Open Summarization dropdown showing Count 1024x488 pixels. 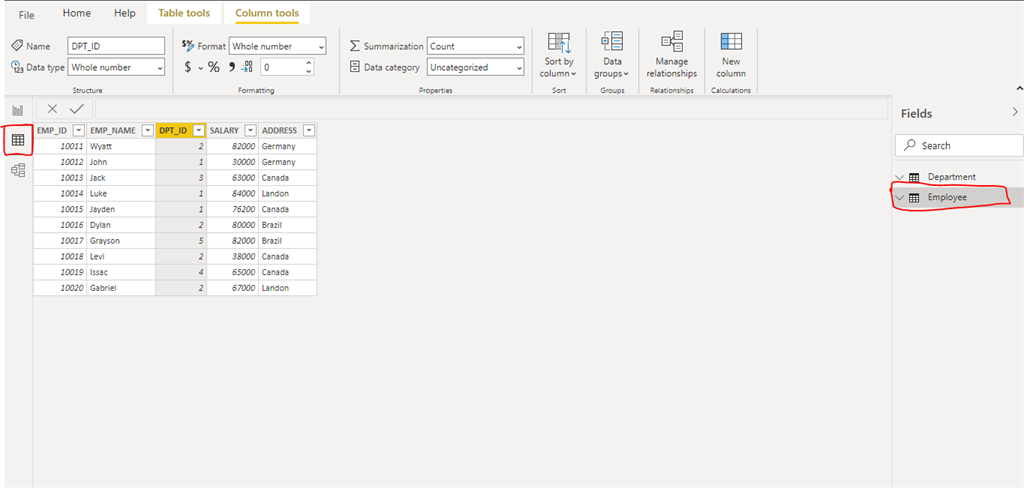(x=475, y=46)
